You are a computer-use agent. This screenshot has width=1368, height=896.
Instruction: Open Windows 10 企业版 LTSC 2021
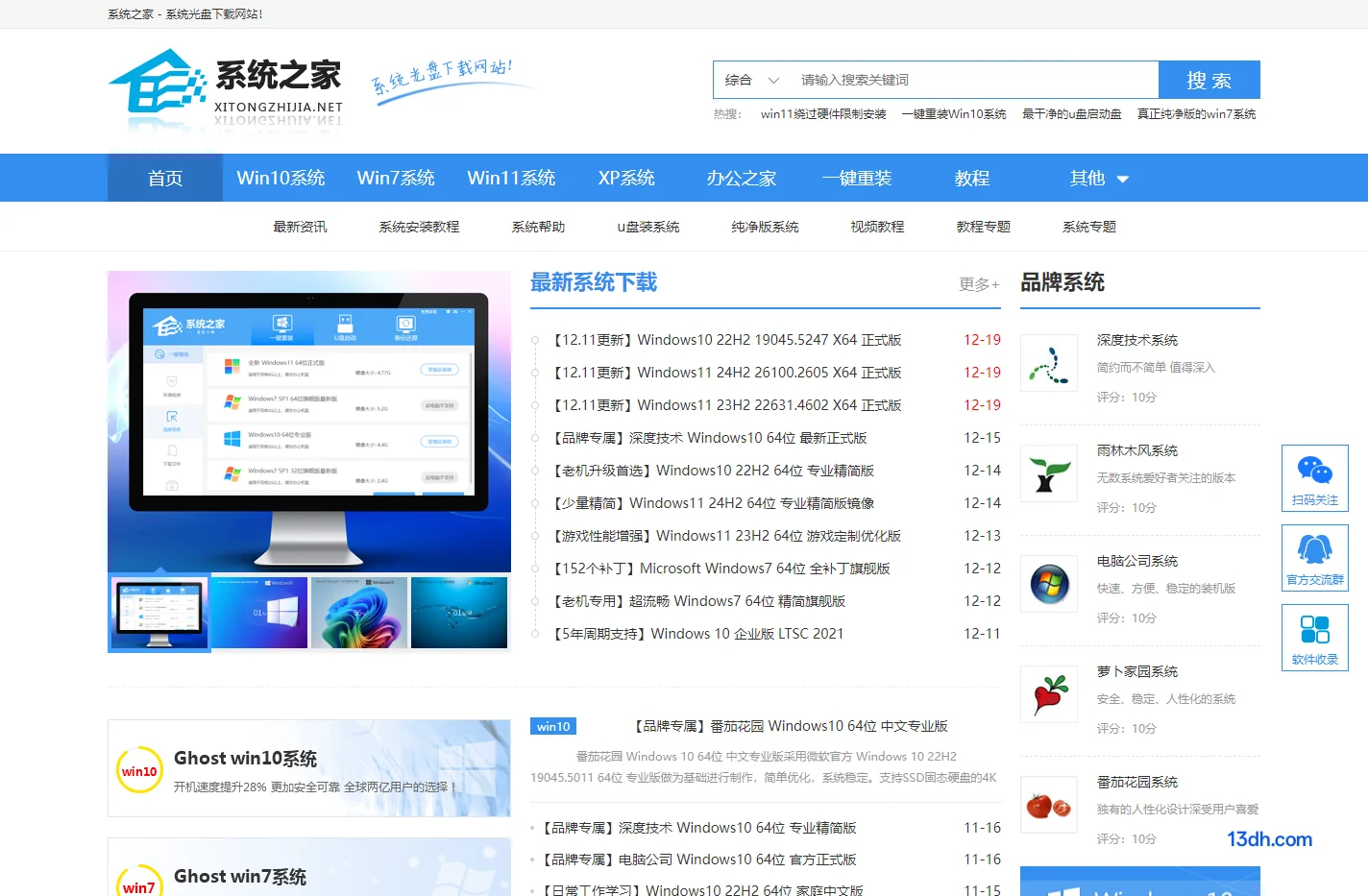pos(697,634)
